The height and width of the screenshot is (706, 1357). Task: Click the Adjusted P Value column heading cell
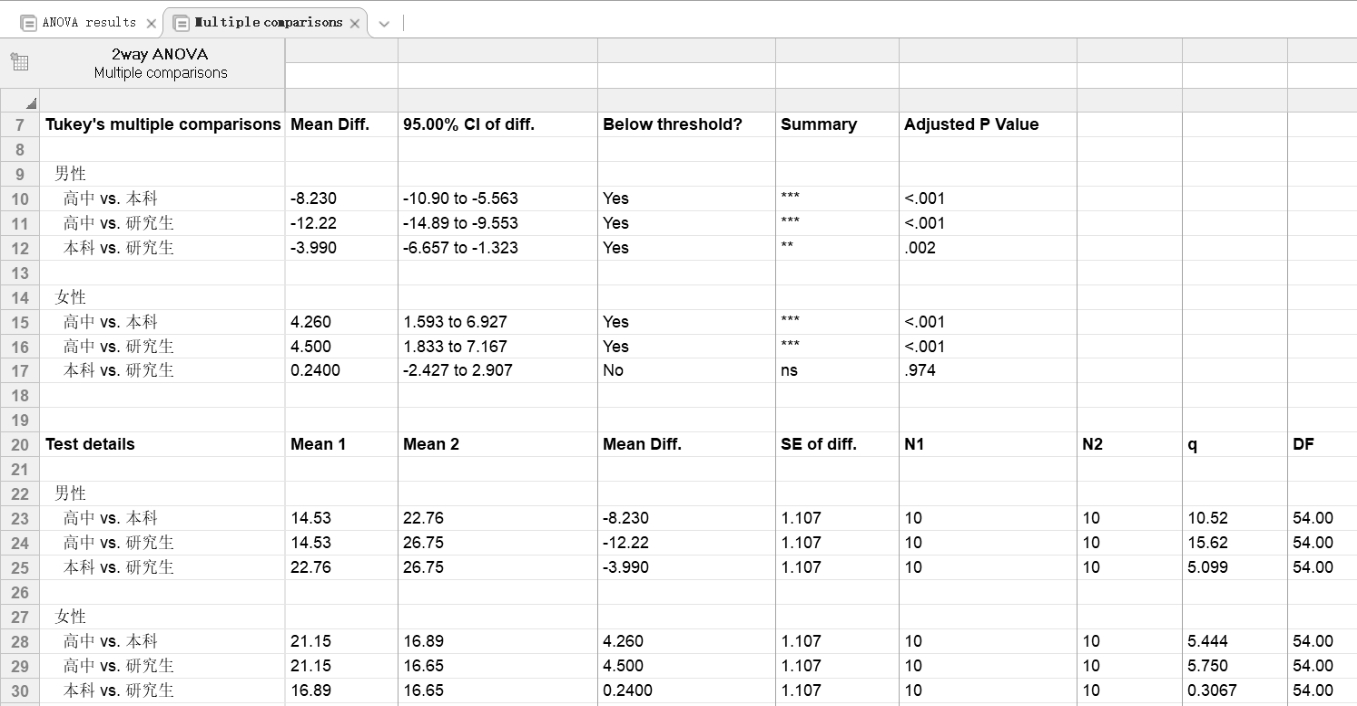[970, 125]
